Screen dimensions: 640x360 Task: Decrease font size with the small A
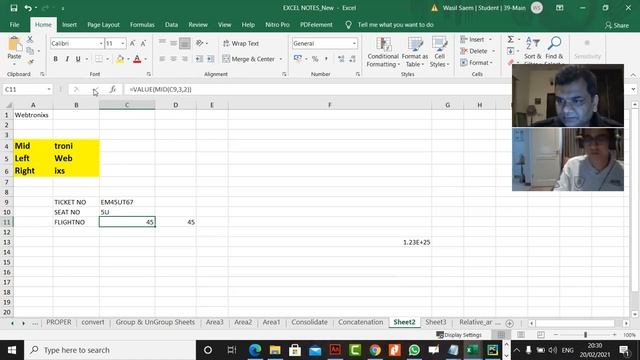point(143,43)
